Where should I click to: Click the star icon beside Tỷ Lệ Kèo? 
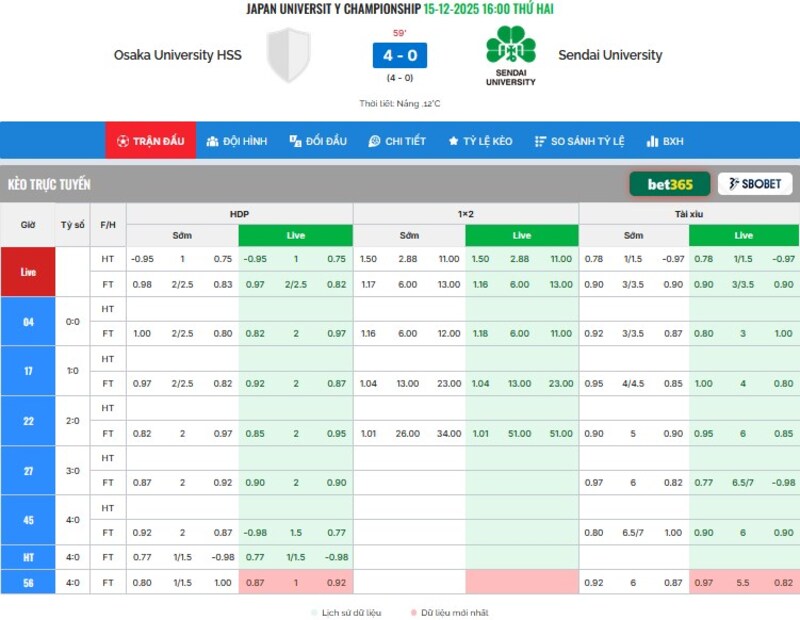click(453, 141)
